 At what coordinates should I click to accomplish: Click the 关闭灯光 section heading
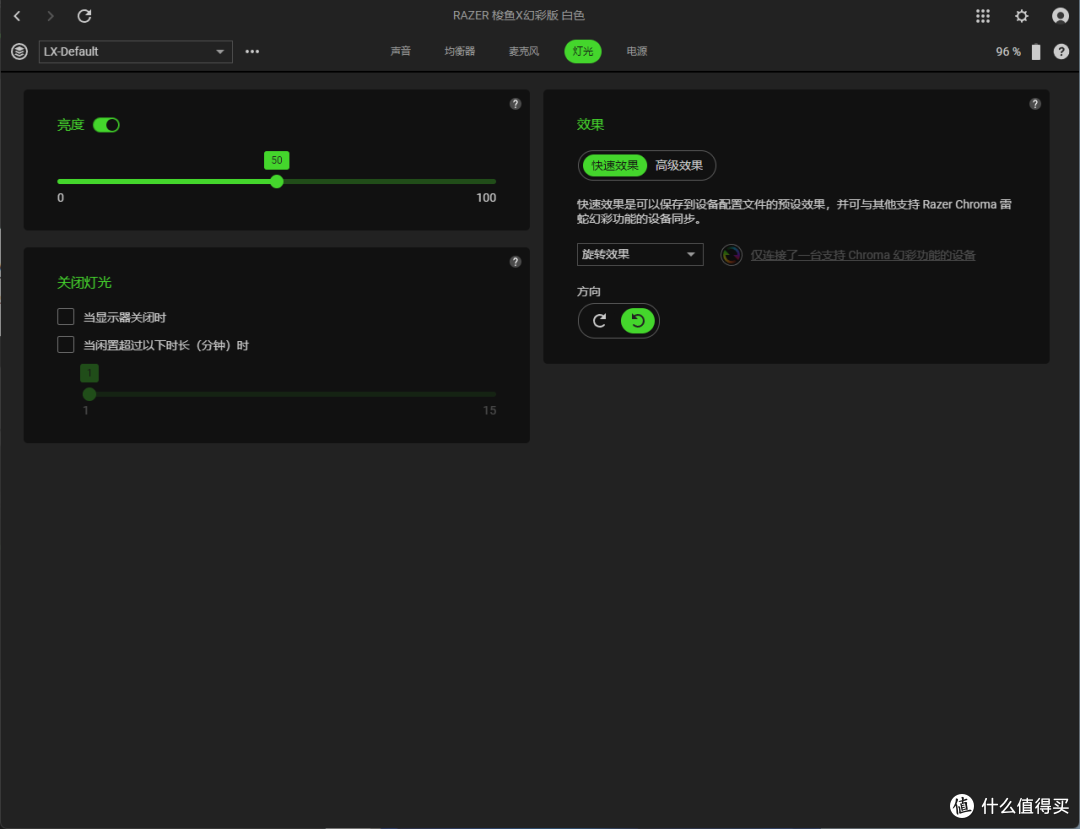[x=84, y=282]
